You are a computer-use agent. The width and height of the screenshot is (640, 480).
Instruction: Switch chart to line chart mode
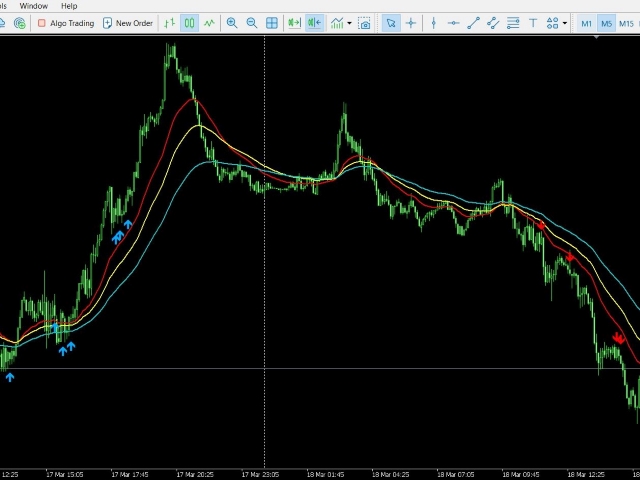pyautogui.click(x=209, y=23)
